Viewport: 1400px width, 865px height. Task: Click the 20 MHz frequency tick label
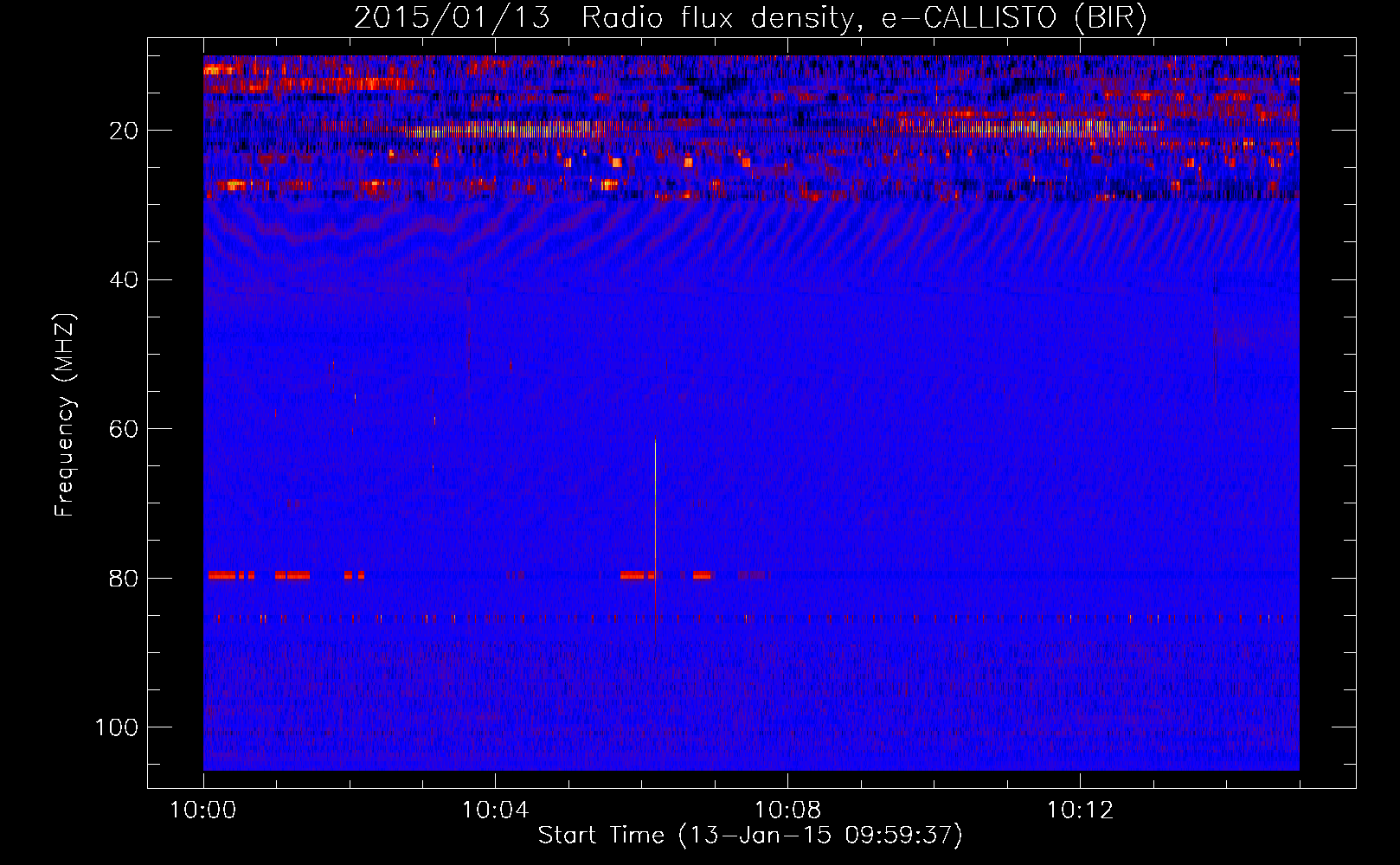[x=124, y=131]
